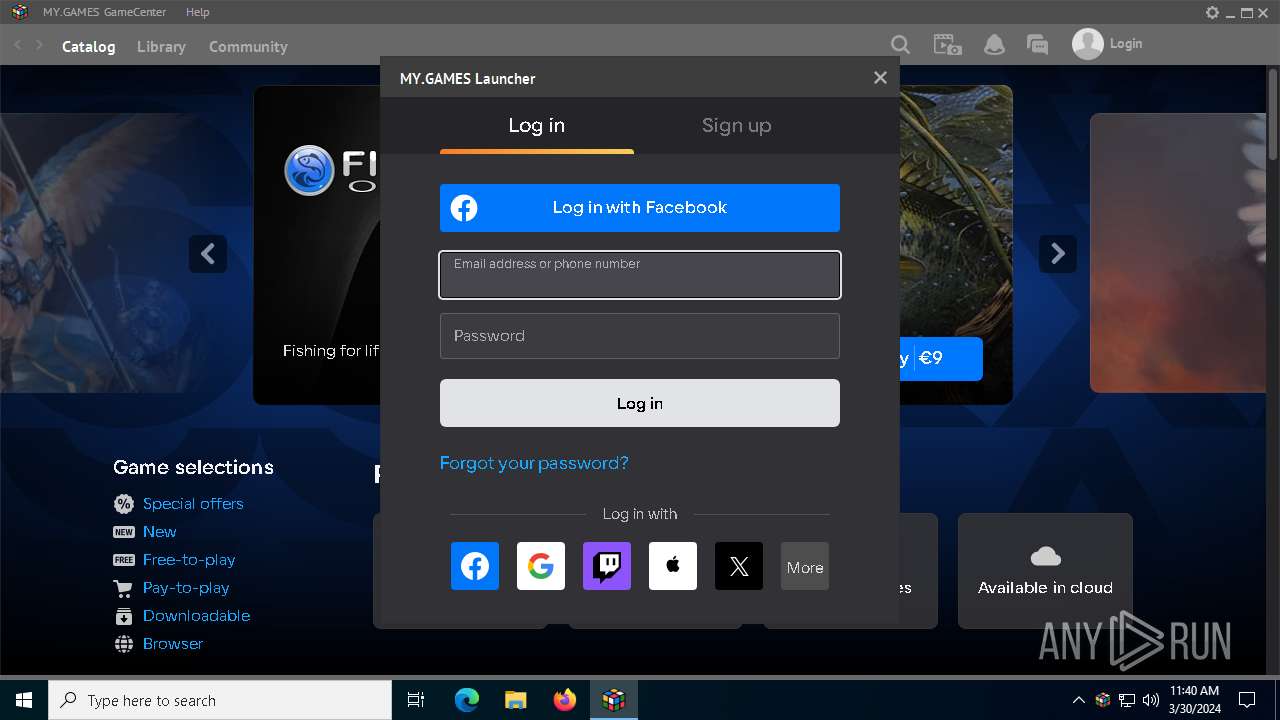Focus the Email address or phone number field
This screenshot has height=720, width=1280.
tap(640, 275)
